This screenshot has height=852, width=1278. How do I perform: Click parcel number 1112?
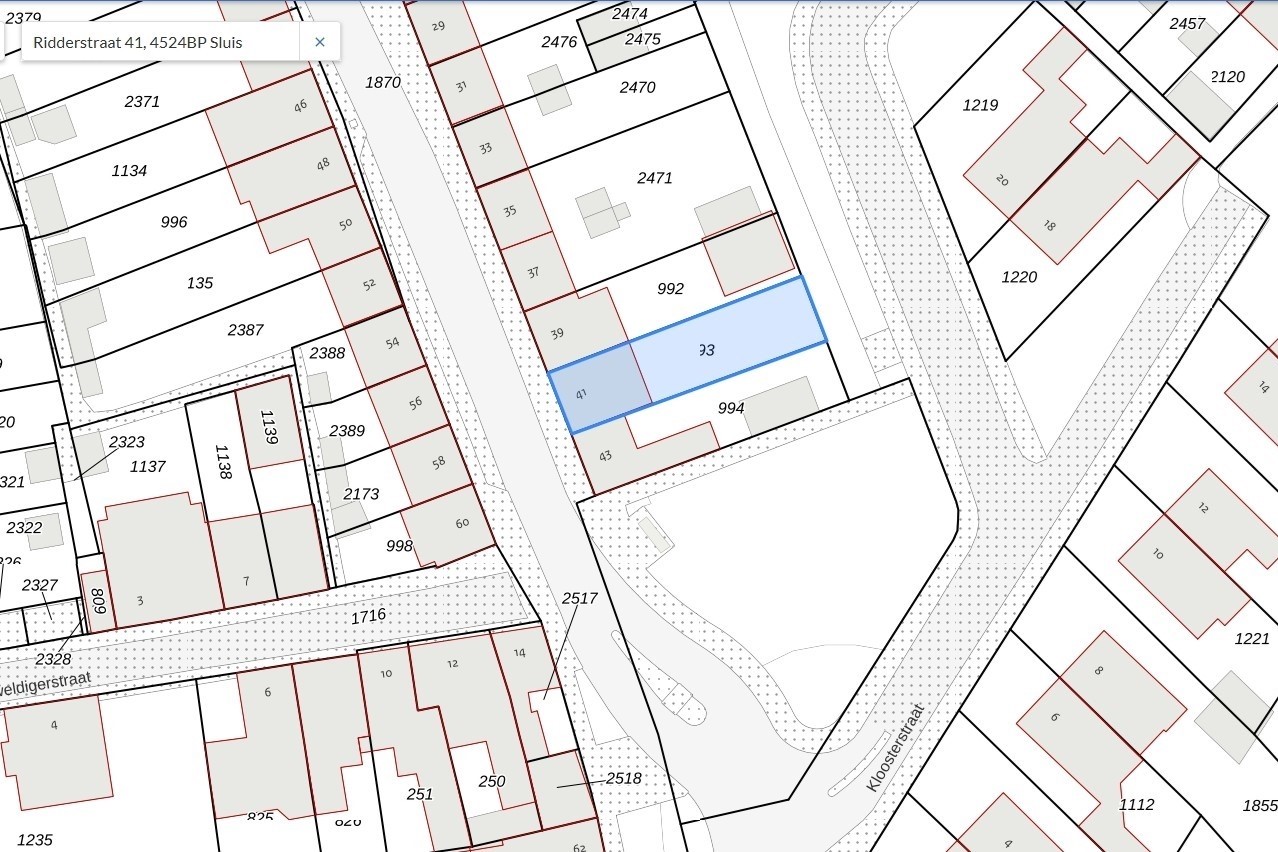point(1136,804)
